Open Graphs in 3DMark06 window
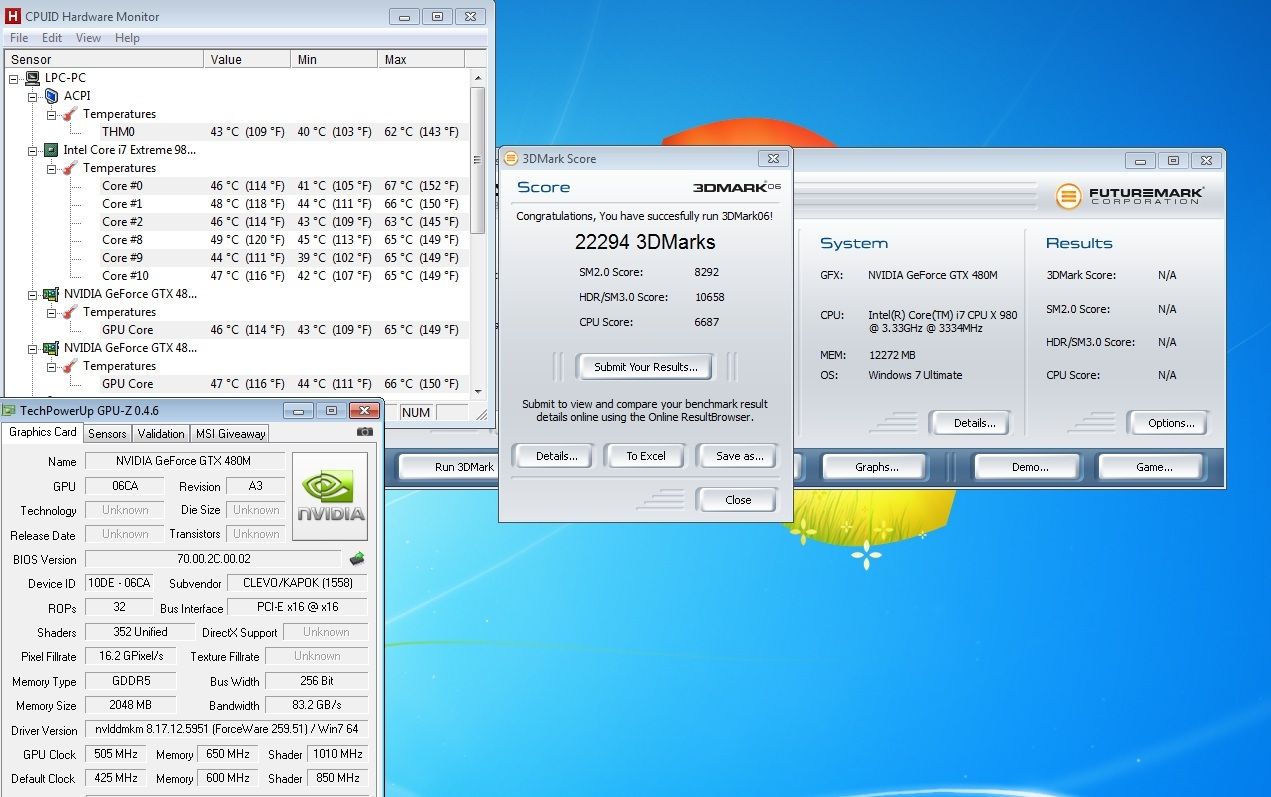Viewport: 1271px width, 797px height. tap(877, 467)
